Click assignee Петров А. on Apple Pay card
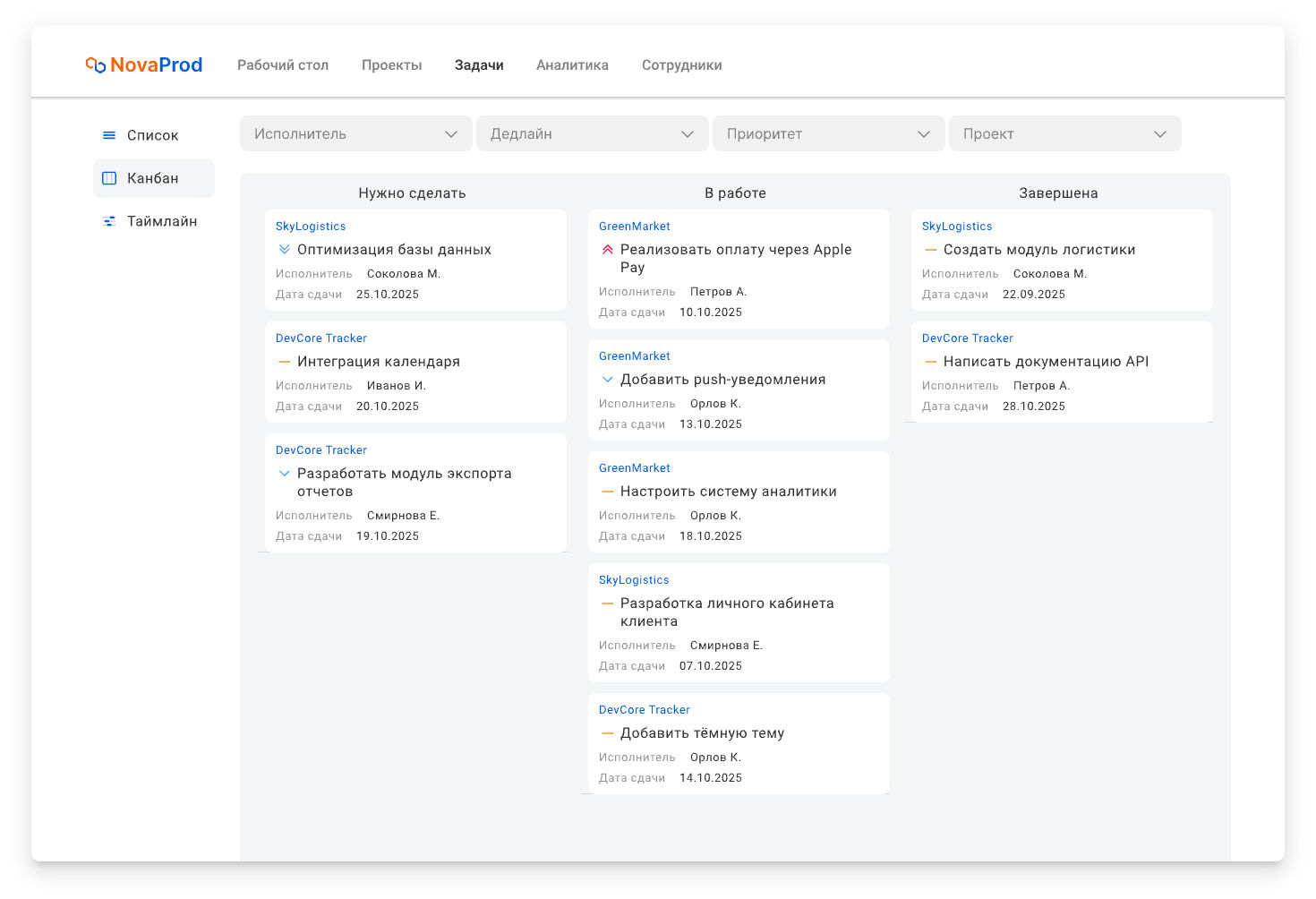 click(x=719, y=292)
